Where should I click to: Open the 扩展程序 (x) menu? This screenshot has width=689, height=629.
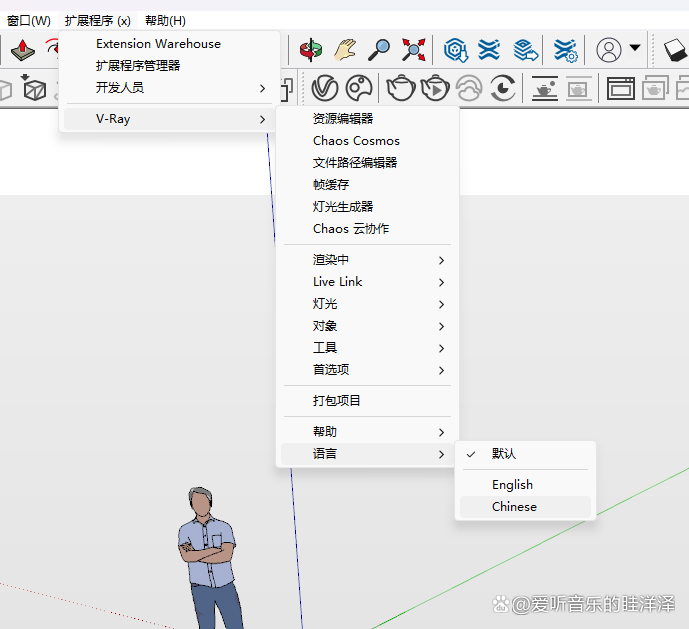pyautogui.click(x=98, y=21)
